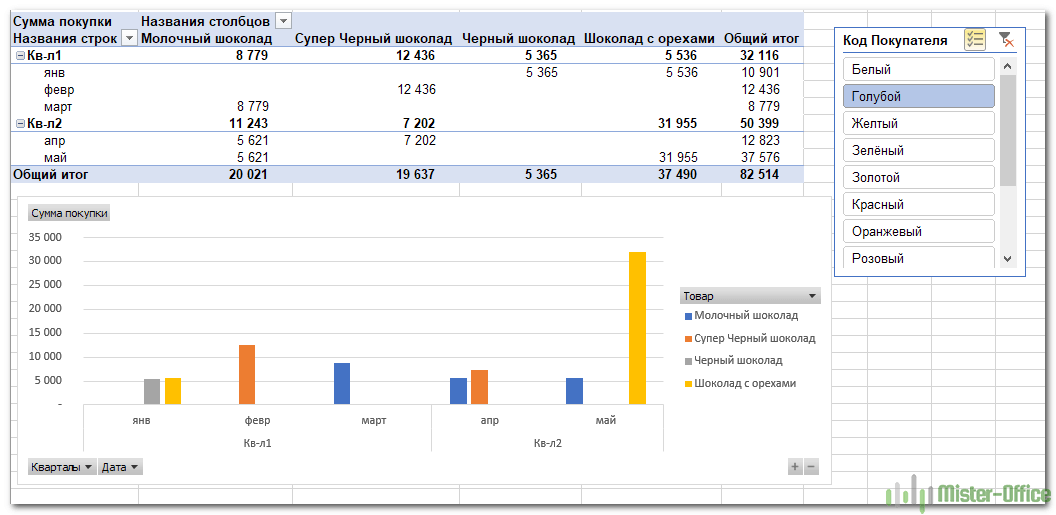This screenshot has width=1056, height=515.
Task: Click the tall yellow bar for май
Action: click(x=637, y=328)
